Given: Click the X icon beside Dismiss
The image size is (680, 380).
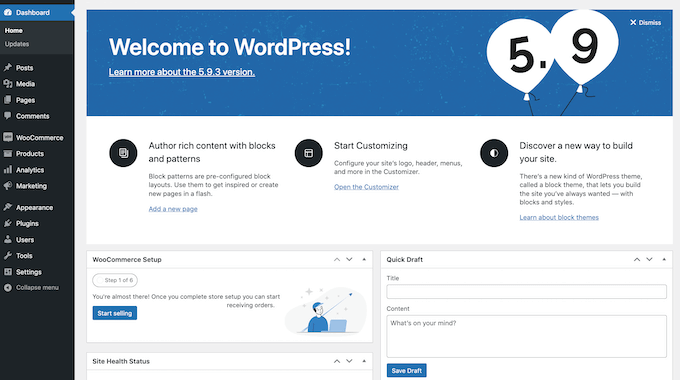Looking at the screenshot, I should tap(633, 23).
